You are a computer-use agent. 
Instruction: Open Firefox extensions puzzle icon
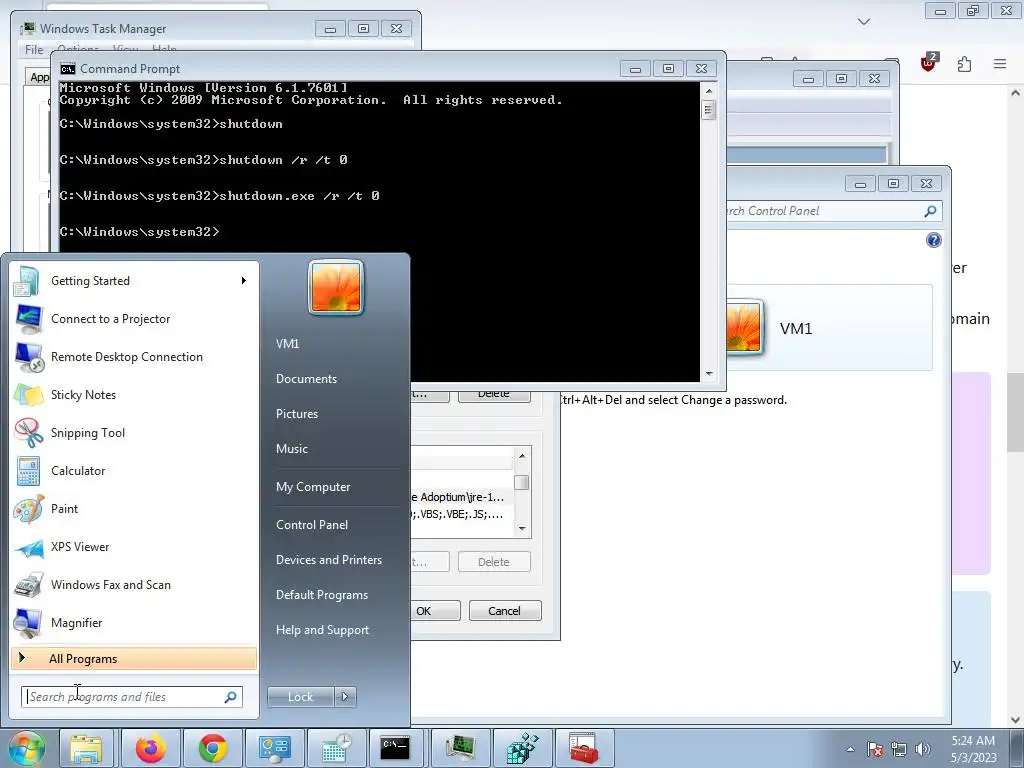point(964,64)
